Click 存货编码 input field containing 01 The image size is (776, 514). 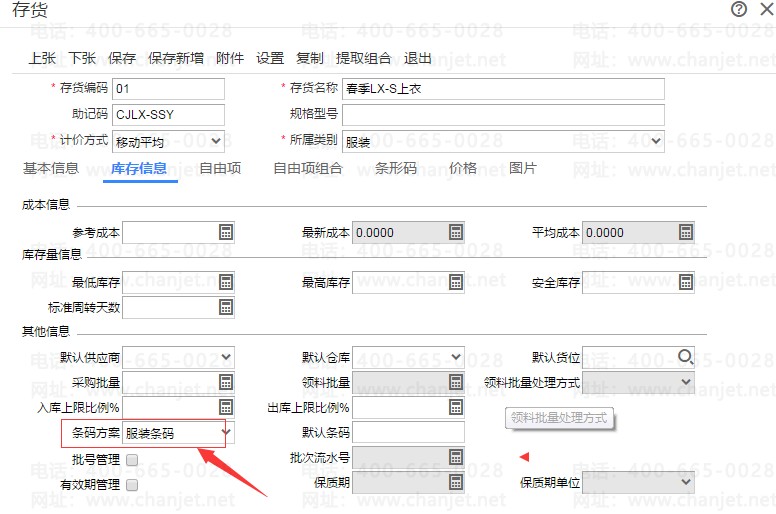[x=168, y=89]
